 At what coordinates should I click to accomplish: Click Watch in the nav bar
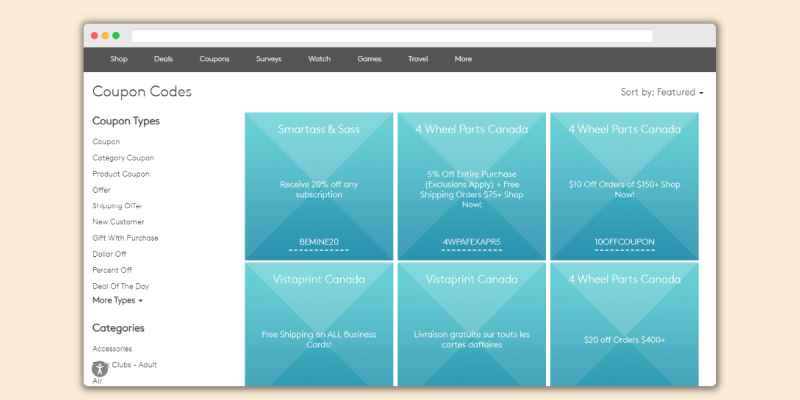(319, 59)
